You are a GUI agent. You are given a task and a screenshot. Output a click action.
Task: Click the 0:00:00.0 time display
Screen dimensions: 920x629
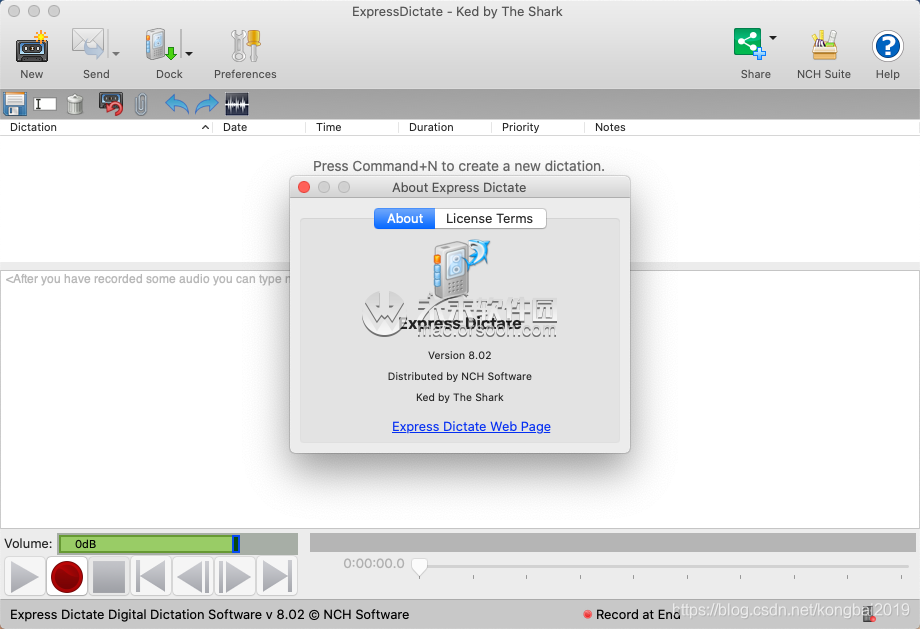click(374, 563)
